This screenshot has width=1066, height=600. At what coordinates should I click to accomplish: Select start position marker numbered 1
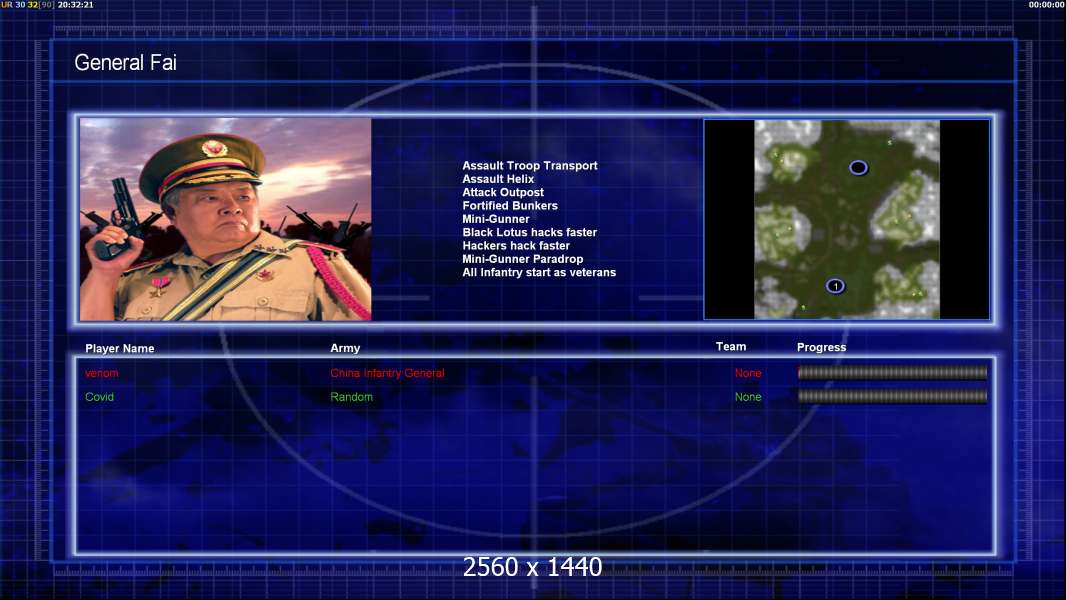coord(836,286)
